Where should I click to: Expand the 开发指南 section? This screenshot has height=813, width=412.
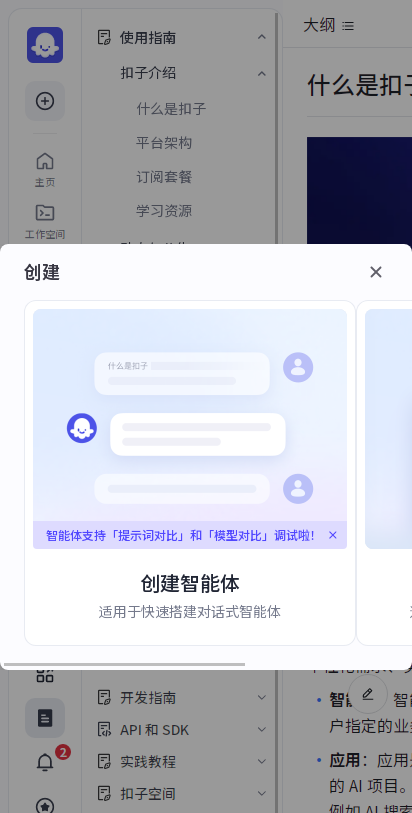point(262,698)
